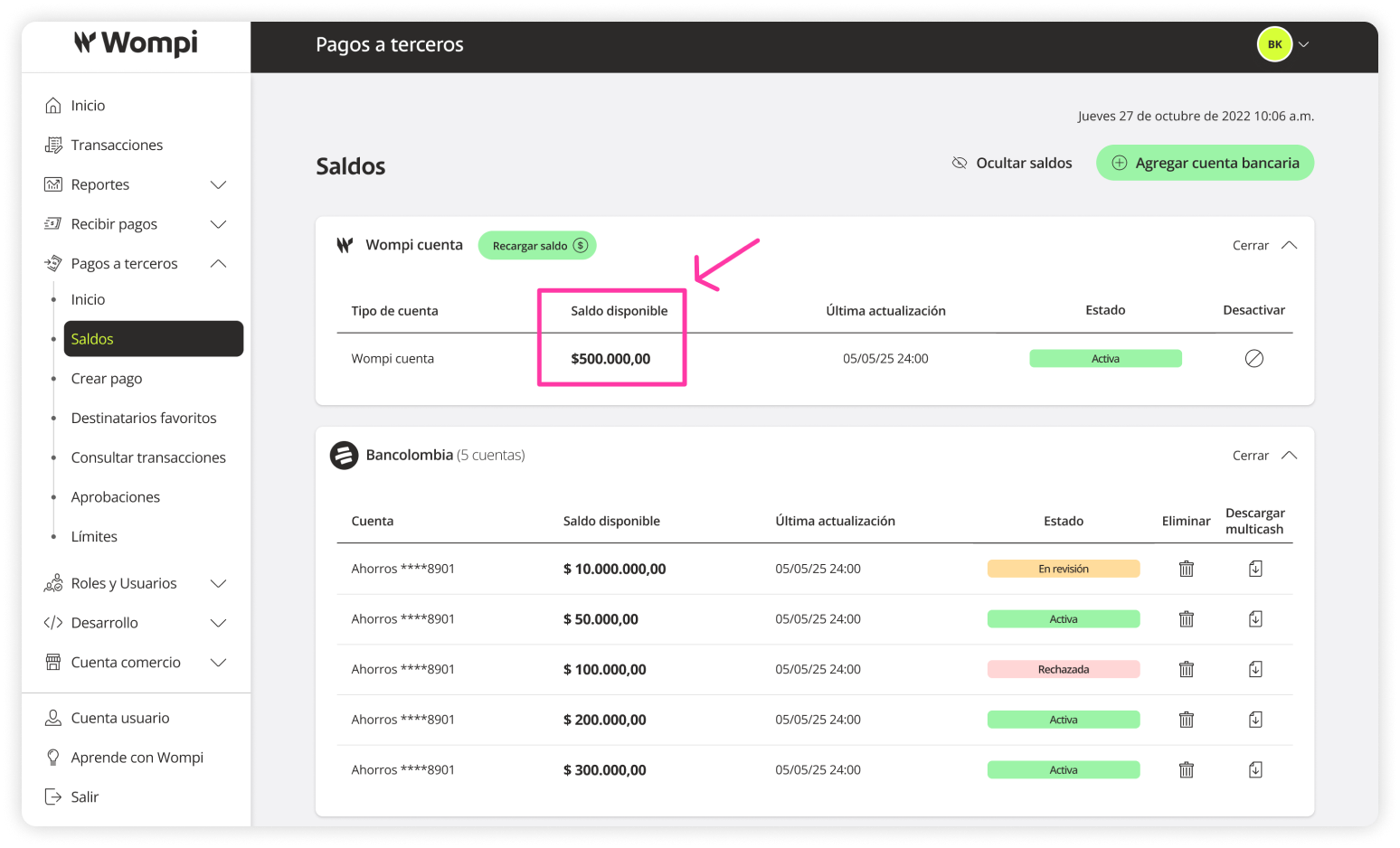This screenshot has width=1400, height=848.
Task: Click the Bancolombia (5 cuentas) title
Action: pyautogui.click(x=445, y=455)
